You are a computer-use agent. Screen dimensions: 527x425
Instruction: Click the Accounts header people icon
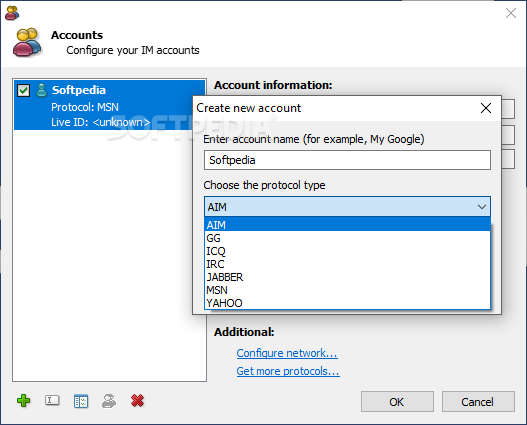[27, 43]
